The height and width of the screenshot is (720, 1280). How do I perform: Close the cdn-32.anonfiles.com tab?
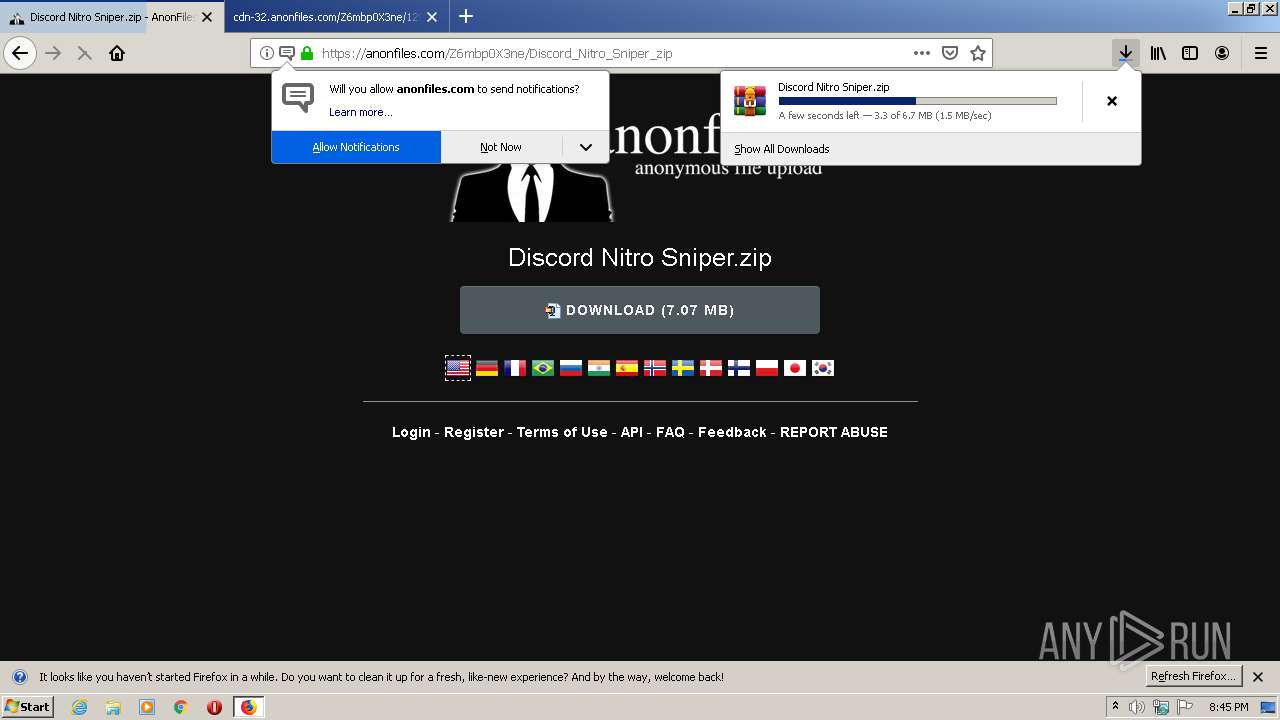[432, 17]
